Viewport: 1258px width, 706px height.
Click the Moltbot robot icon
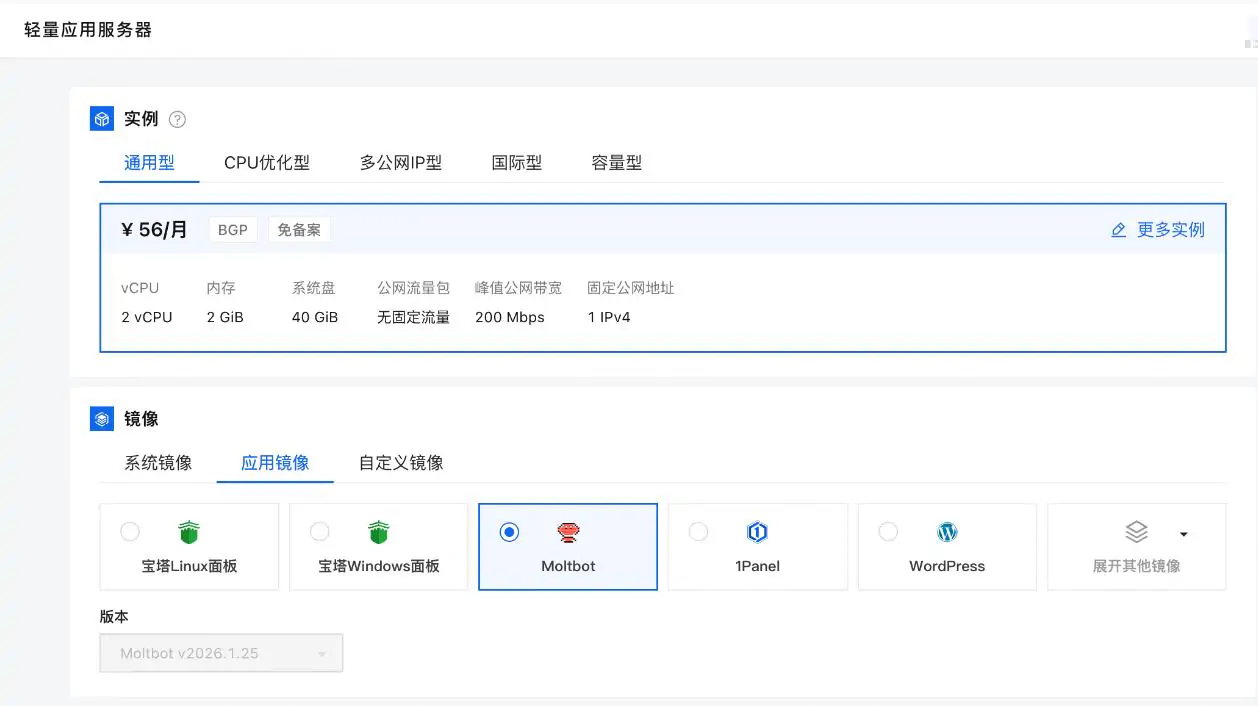click(x=568, y=531)
